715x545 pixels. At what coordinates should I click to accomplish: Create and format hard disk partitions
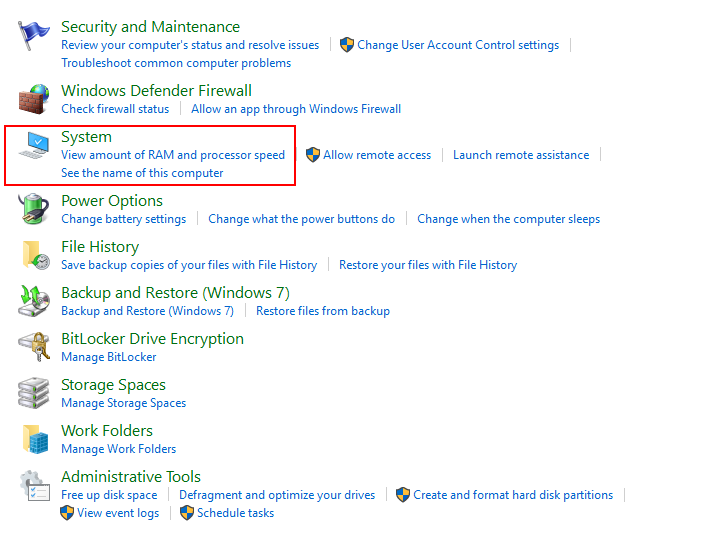[513, 495]
